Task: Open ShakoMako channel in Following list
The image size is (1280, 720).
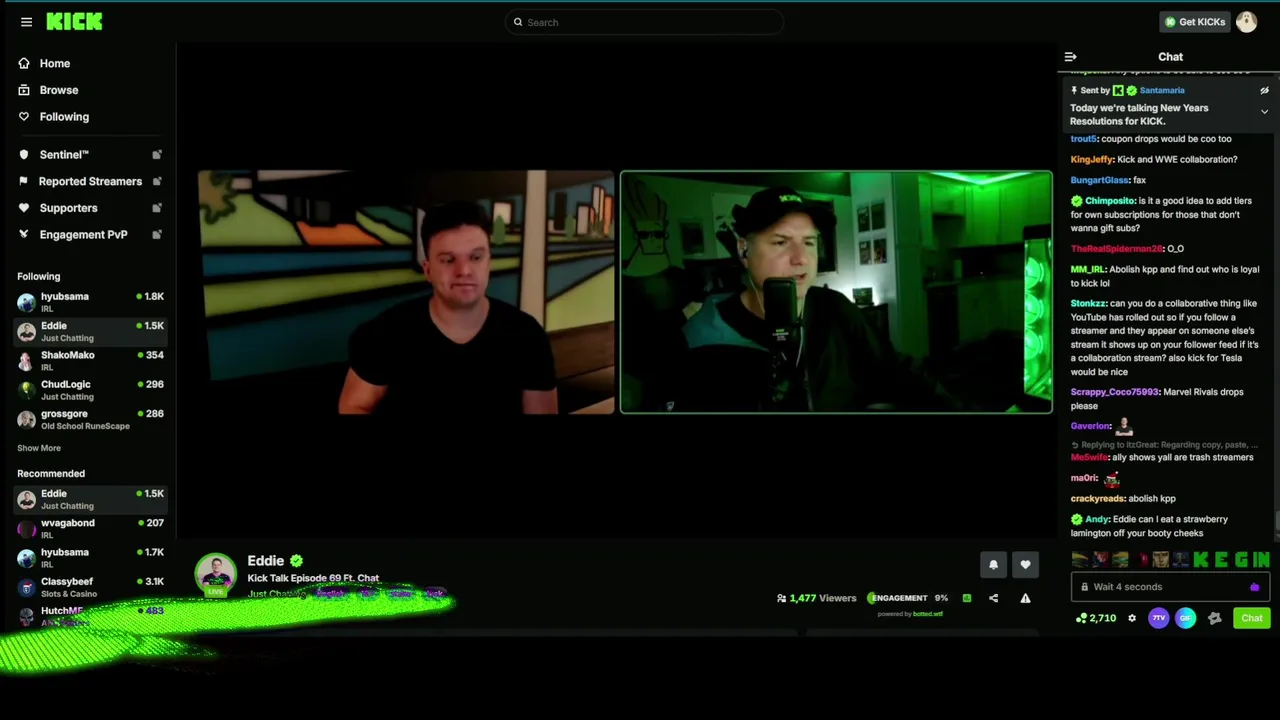Action: [x=91, y=361]
